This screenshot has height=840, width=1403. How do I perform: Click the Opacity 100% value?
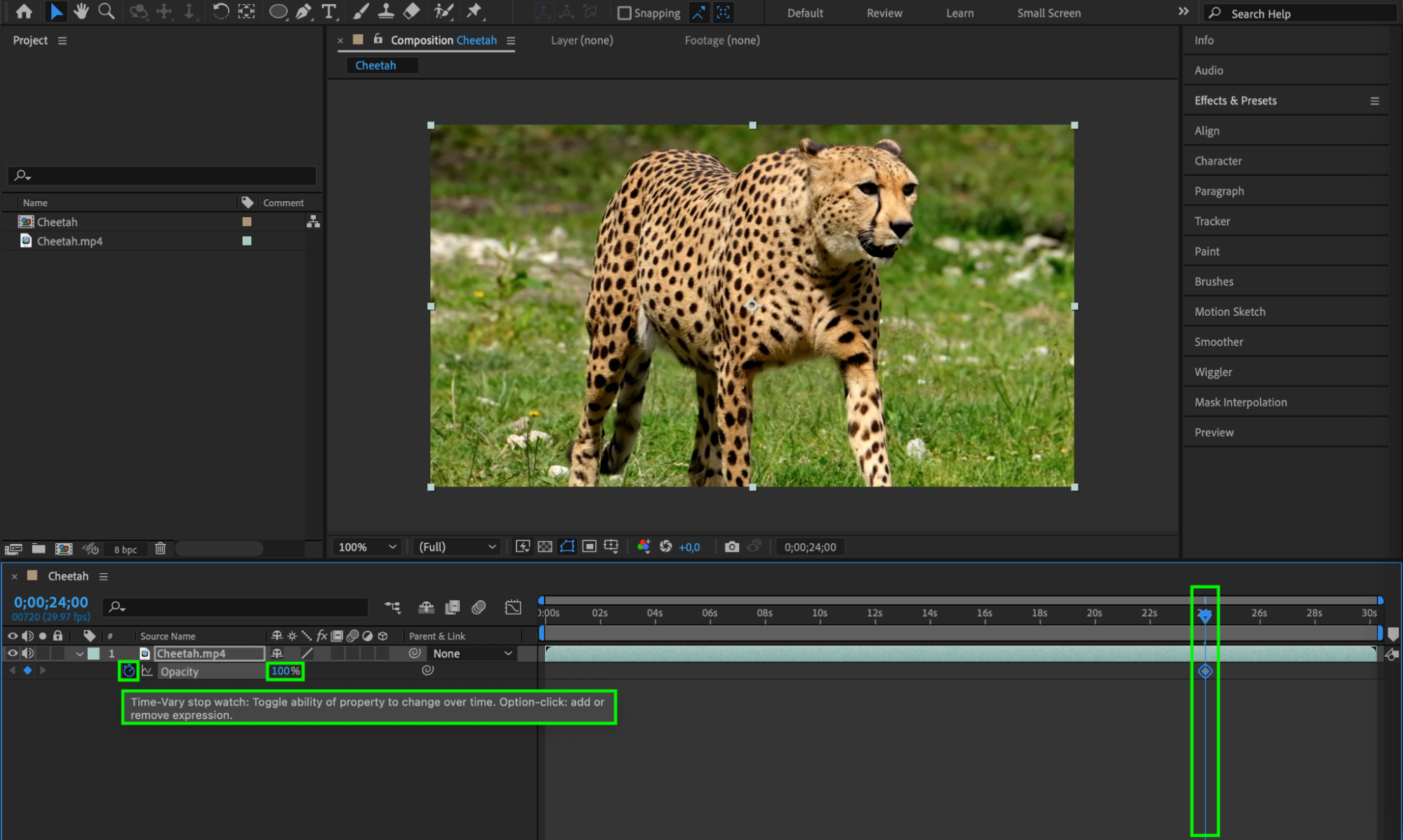[x=285, y=671]
